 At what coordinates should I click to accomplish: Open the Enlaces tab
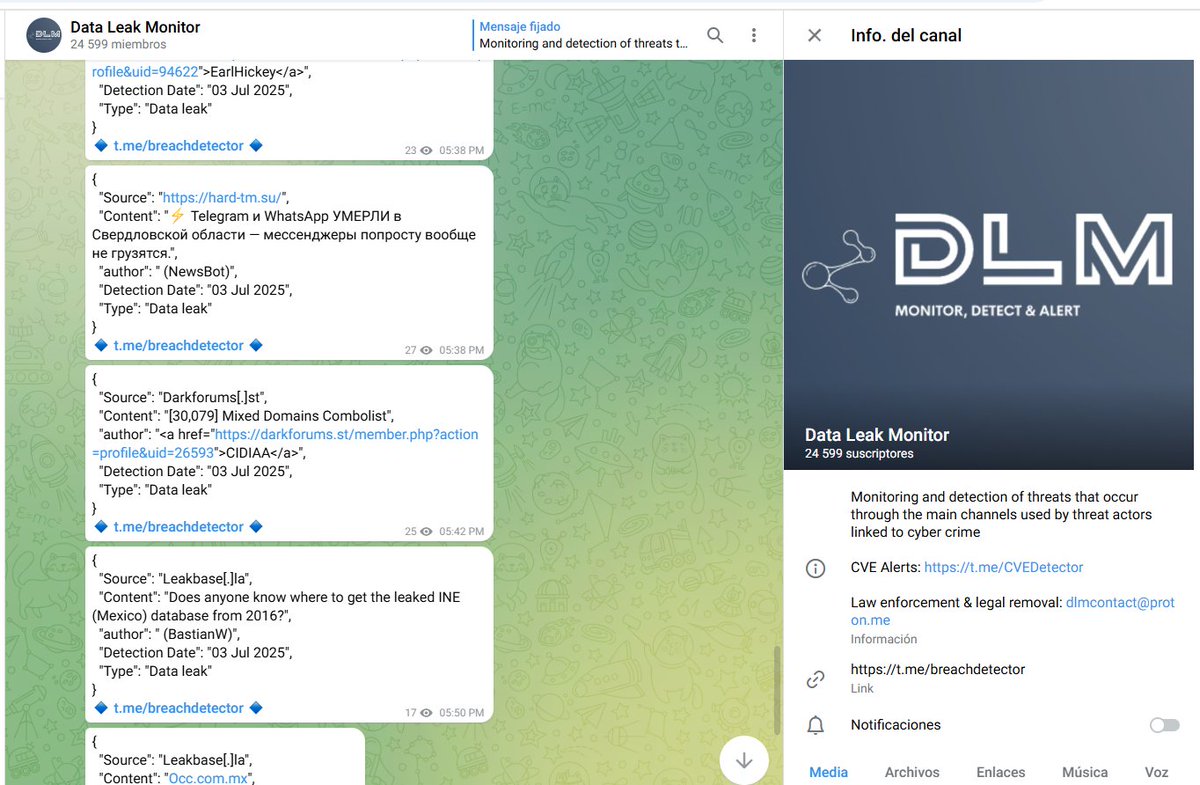pos(1001,772)
